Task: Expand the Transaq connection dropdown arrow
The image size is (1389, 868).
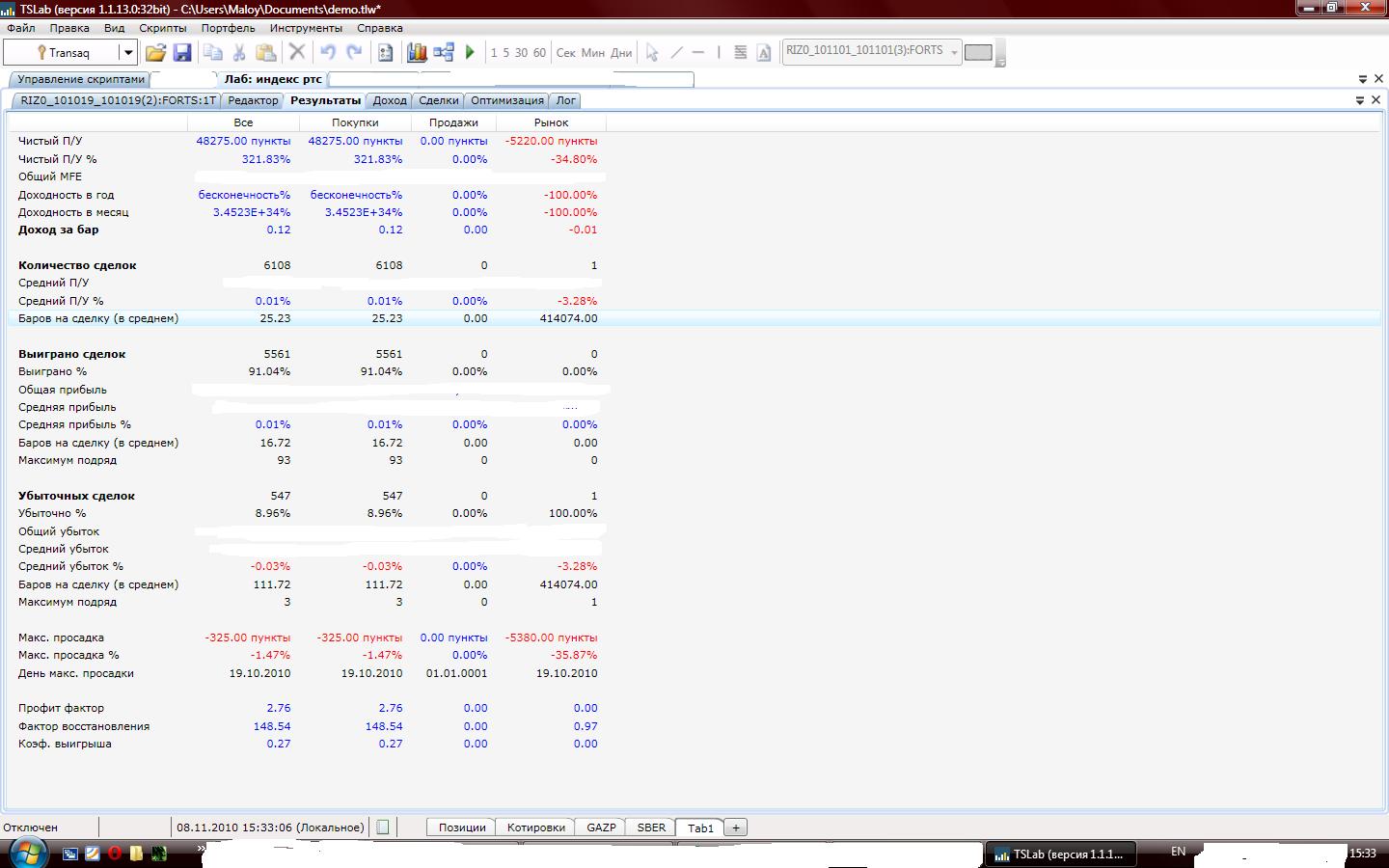Action: [127, 53]
